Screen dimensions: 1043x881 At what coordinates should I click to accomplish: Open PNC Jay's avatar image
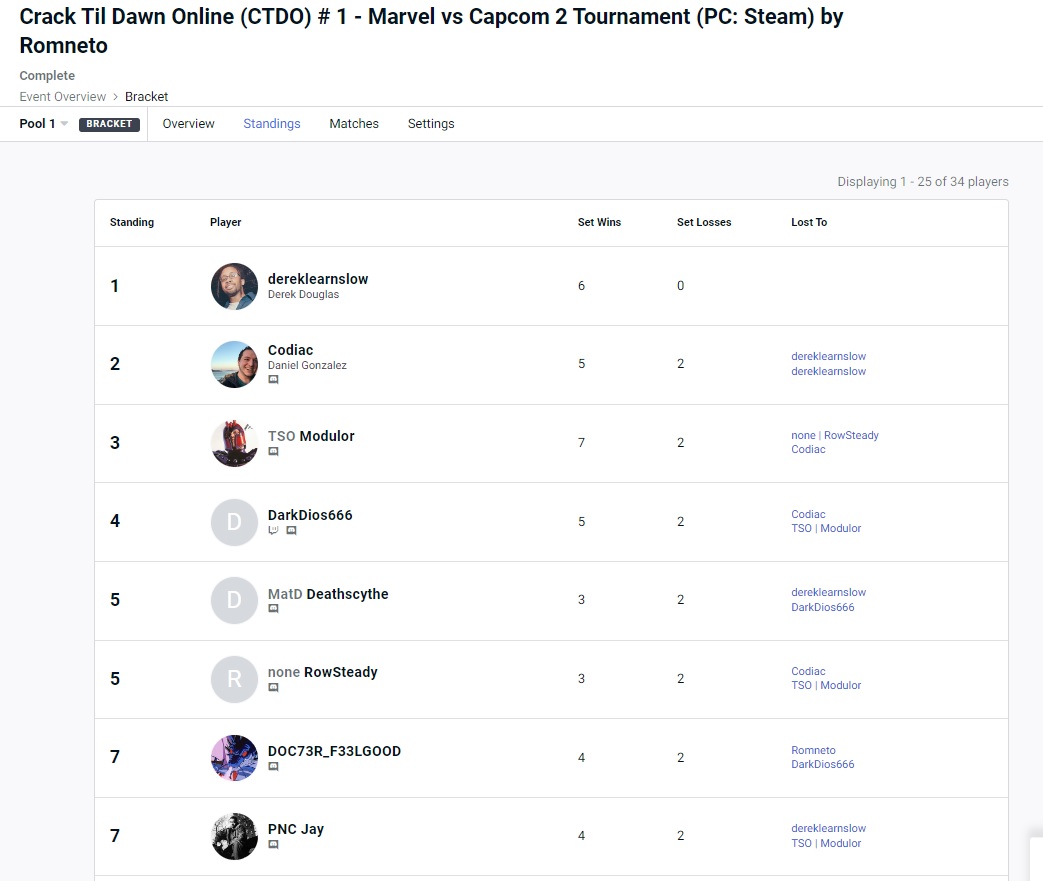coord(234,836)
